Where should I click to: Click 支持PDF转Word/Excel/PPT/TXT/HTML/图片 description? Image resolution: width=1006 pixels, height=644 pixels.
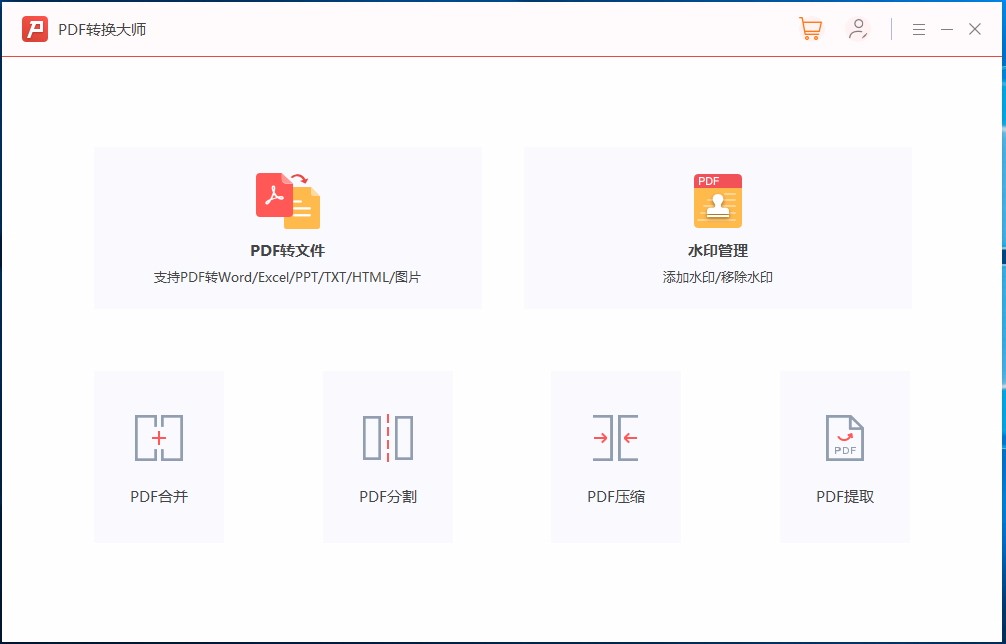pos(287,278)
